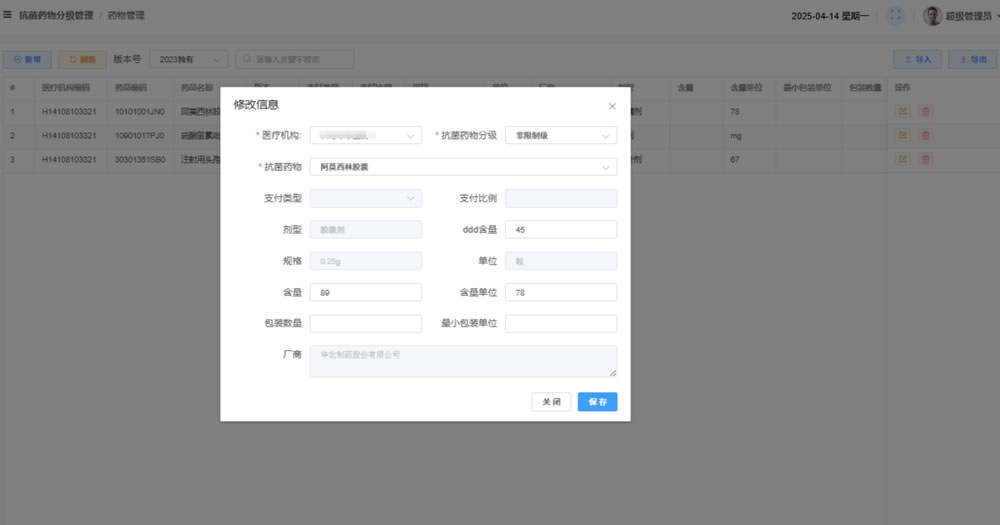The image size is (1000, 525).
Task: Click the 抗菌药物分级管理 breadcrumb
Action: 56,15
